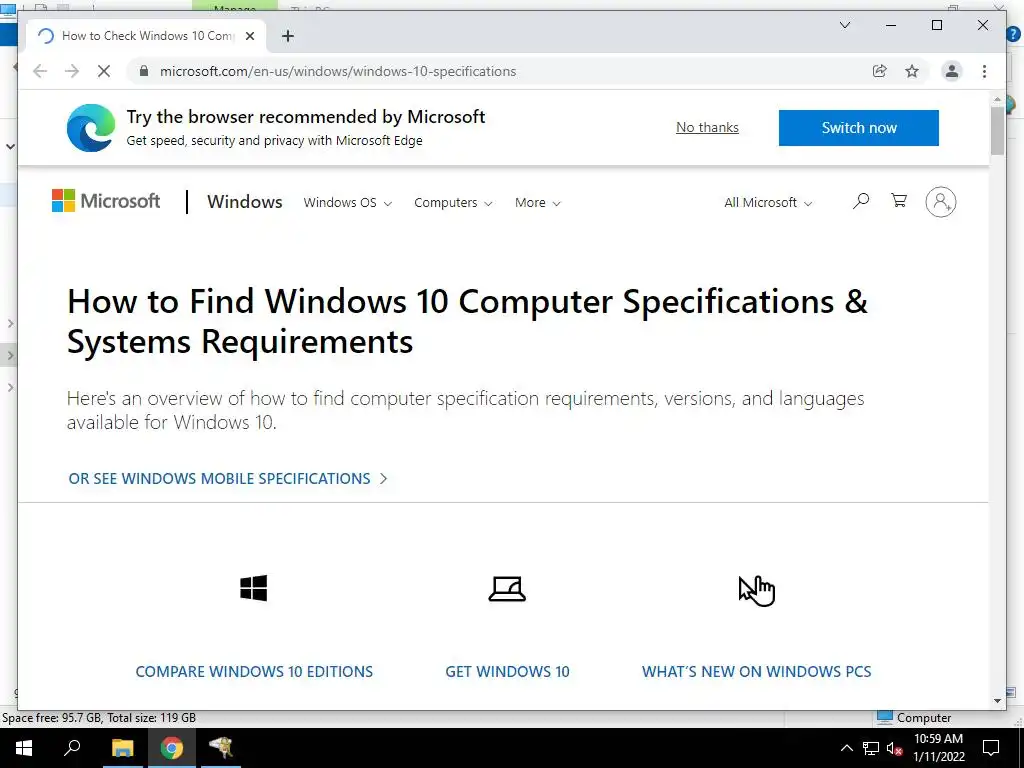The width and height of the screenshot is (1024, 768).
Task: Open What's New on Windows PCs link
Action: [756, 671]
